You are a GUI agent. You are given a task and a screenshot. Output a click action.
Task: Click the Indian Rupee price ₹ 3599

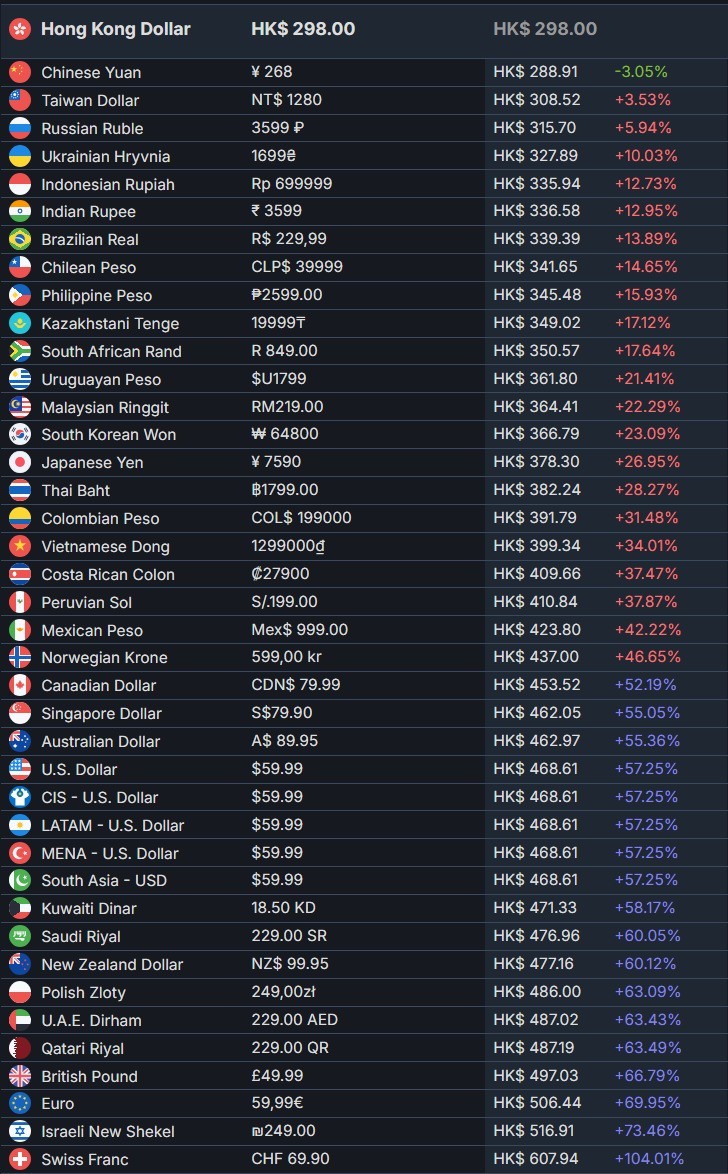pos(277,211)
